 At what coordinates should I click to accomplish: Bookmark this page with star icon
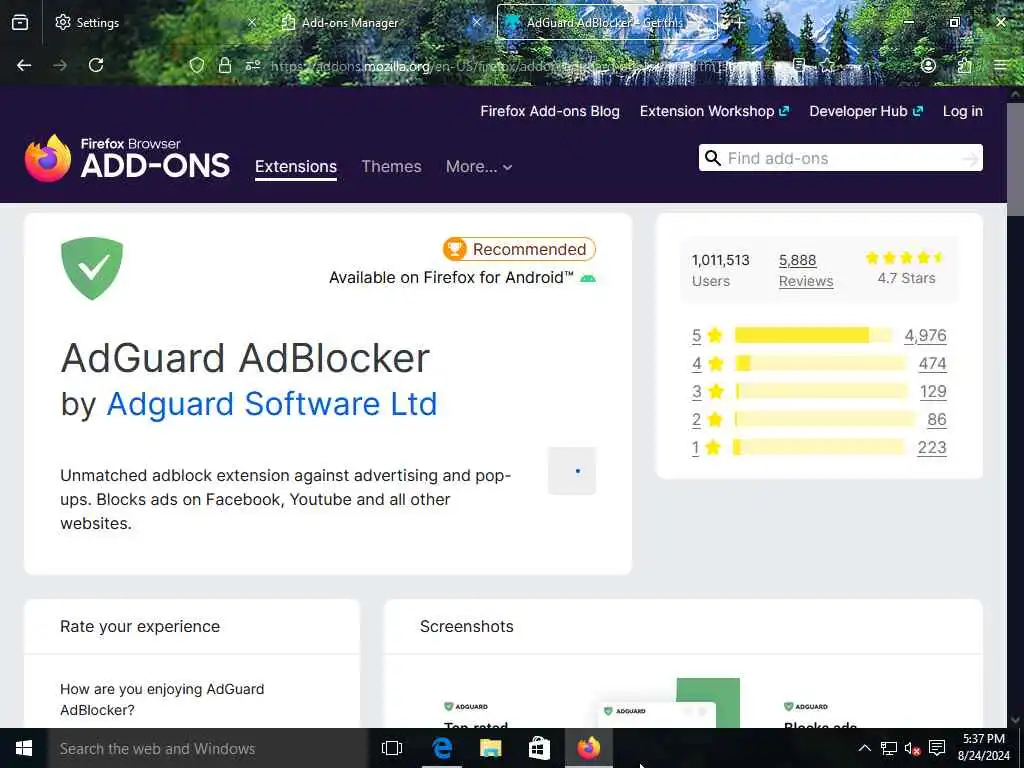[827, 65]
